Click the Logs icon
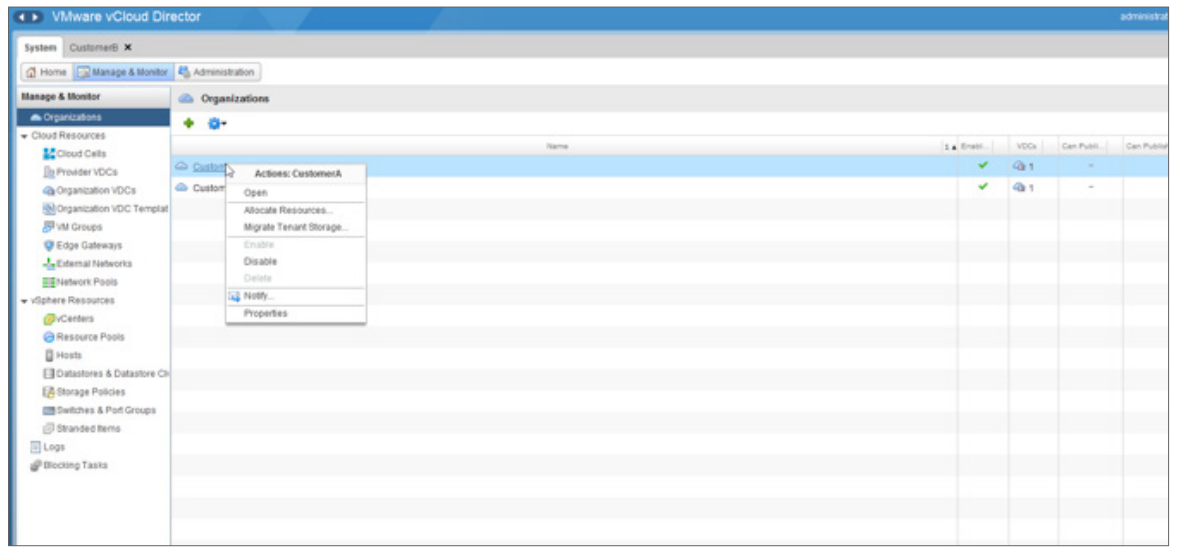The height and width of the screenshot is (557, 1177). pyautogui.click(x=35, y=447)
